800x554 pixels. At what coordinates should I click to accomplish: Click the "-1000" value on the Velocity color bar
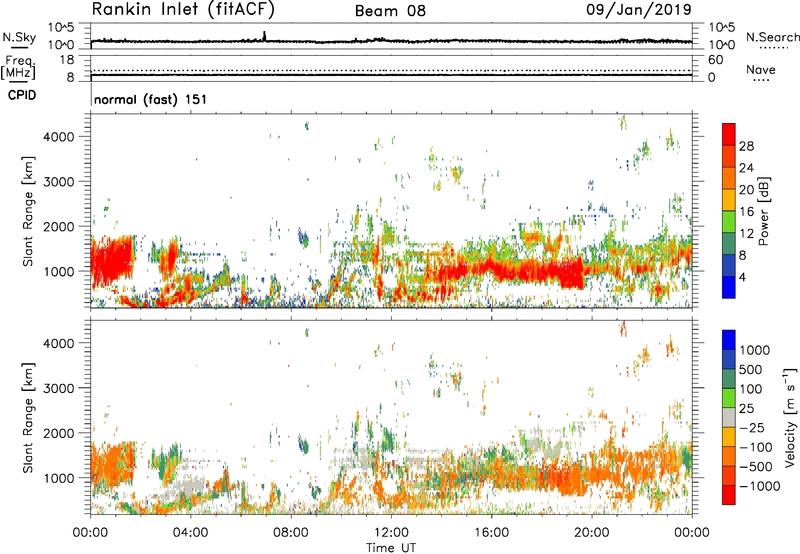tap(759, 486)
